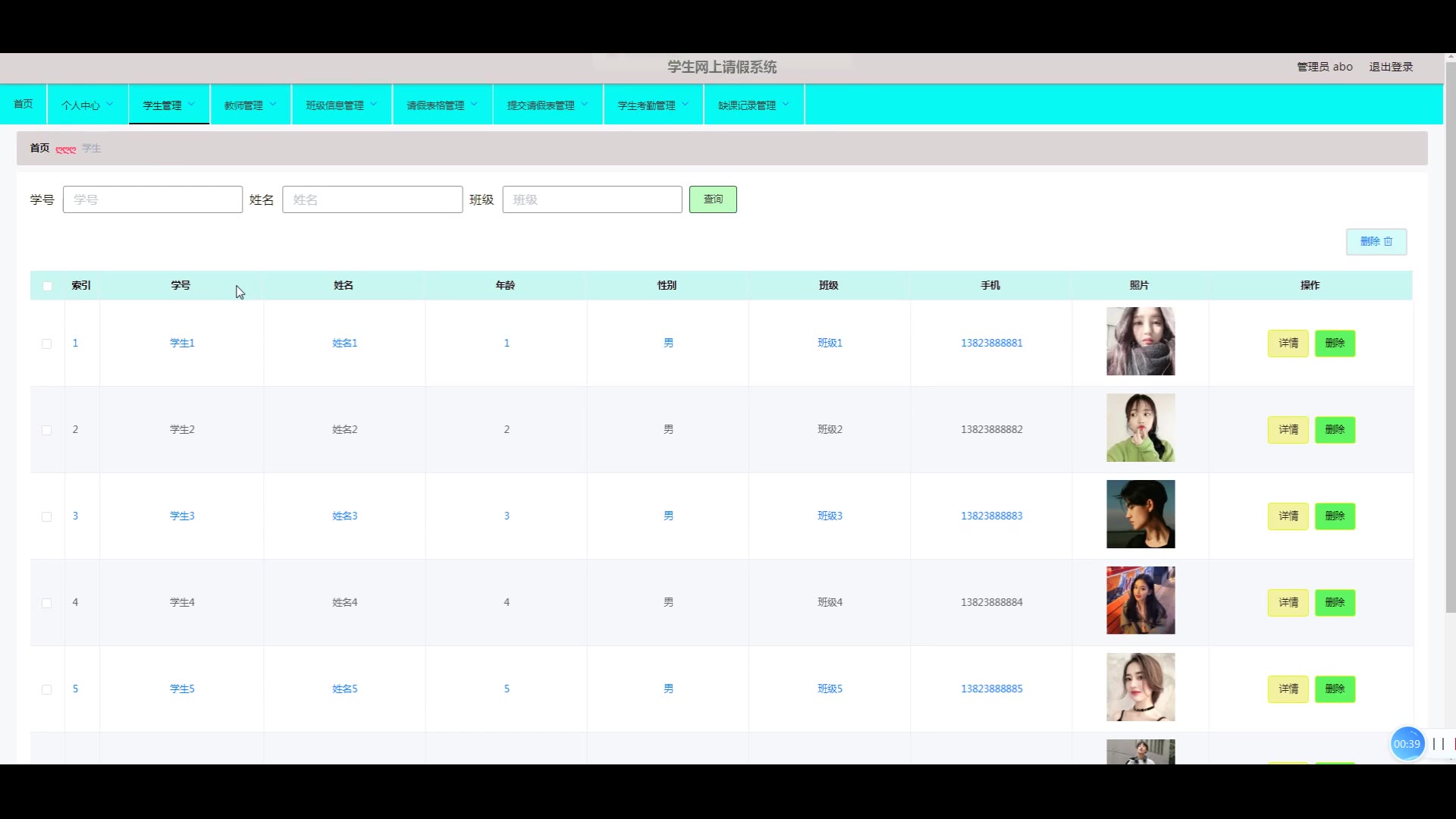Toggle the select-all checkbox in table header

coord(47,286)
